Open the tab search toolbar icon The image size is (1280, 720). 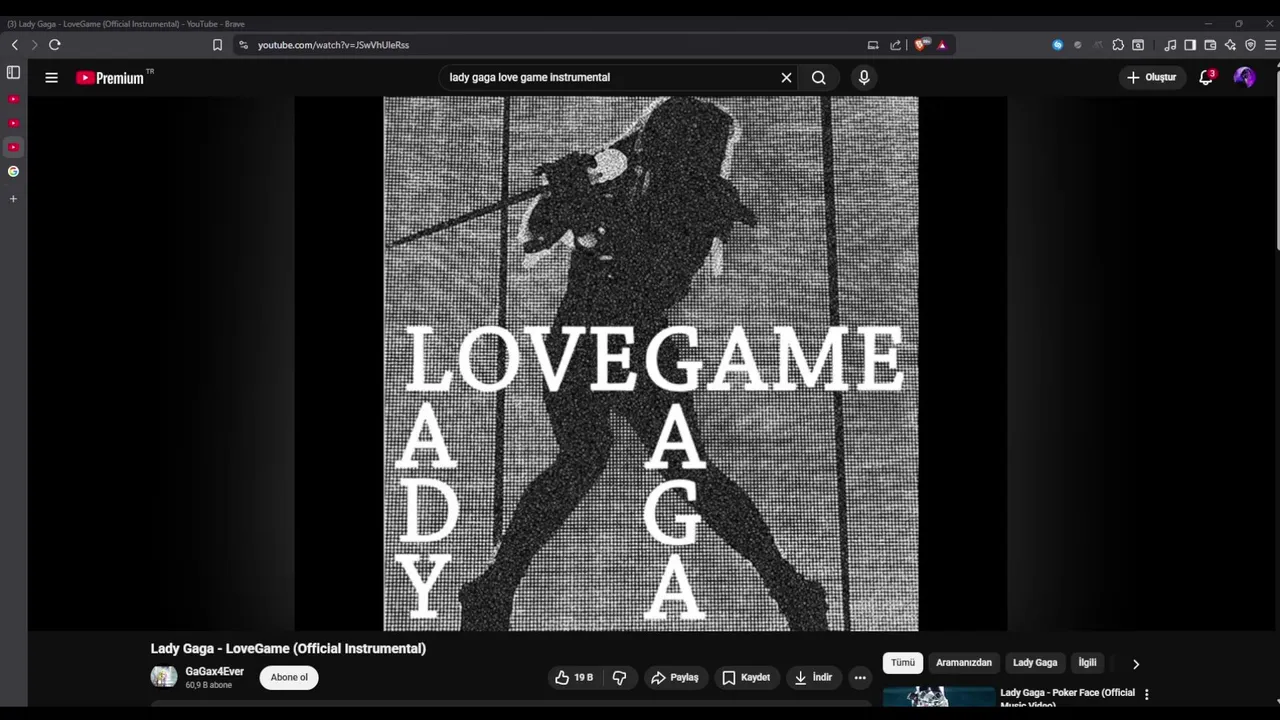tap(1138, 45)
